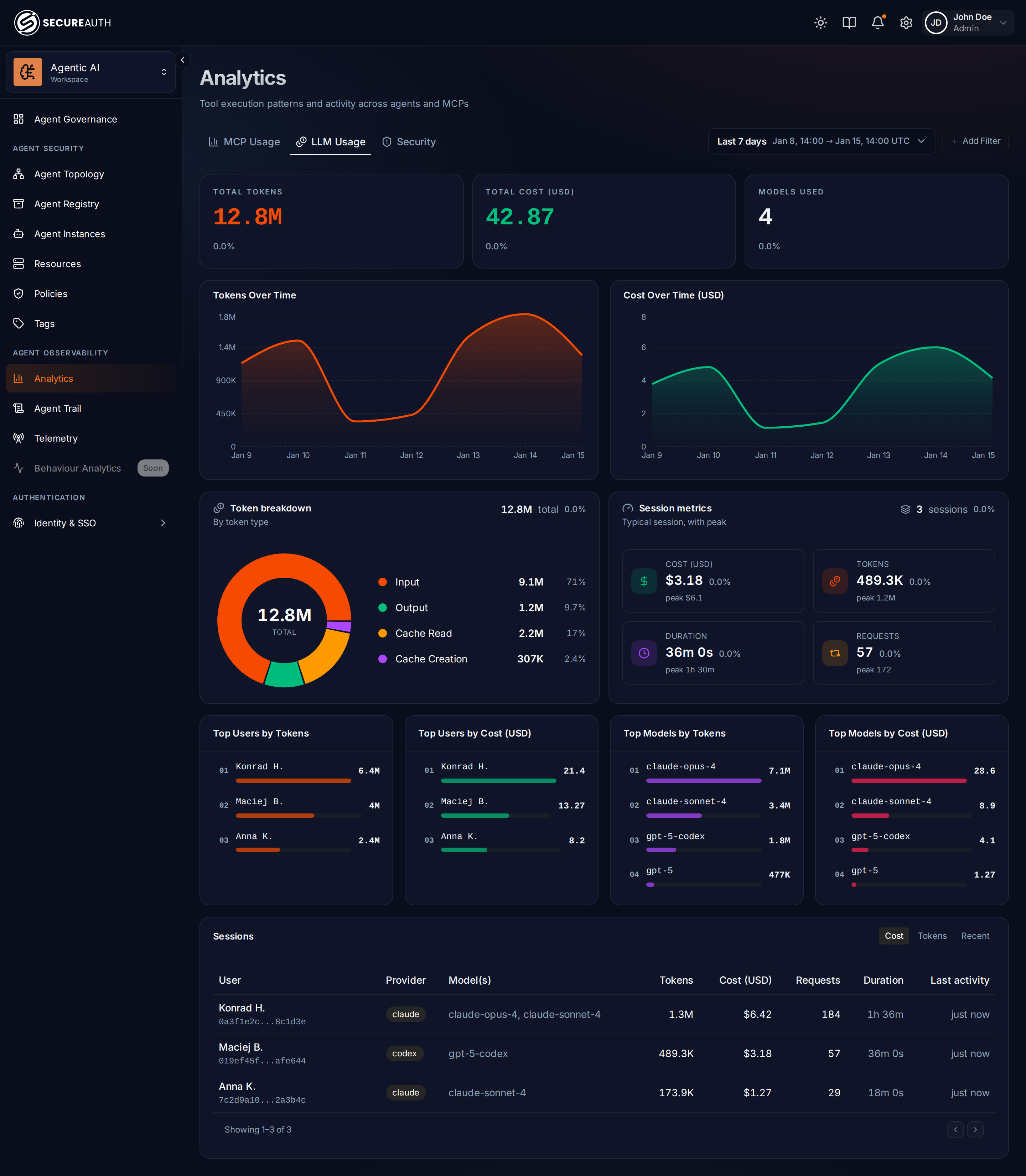Viewport: 1026px width, 1176px height.
Task: Click claude-opus-4 bar in Top Models by Tokens
Action: (x=704, y=781)
